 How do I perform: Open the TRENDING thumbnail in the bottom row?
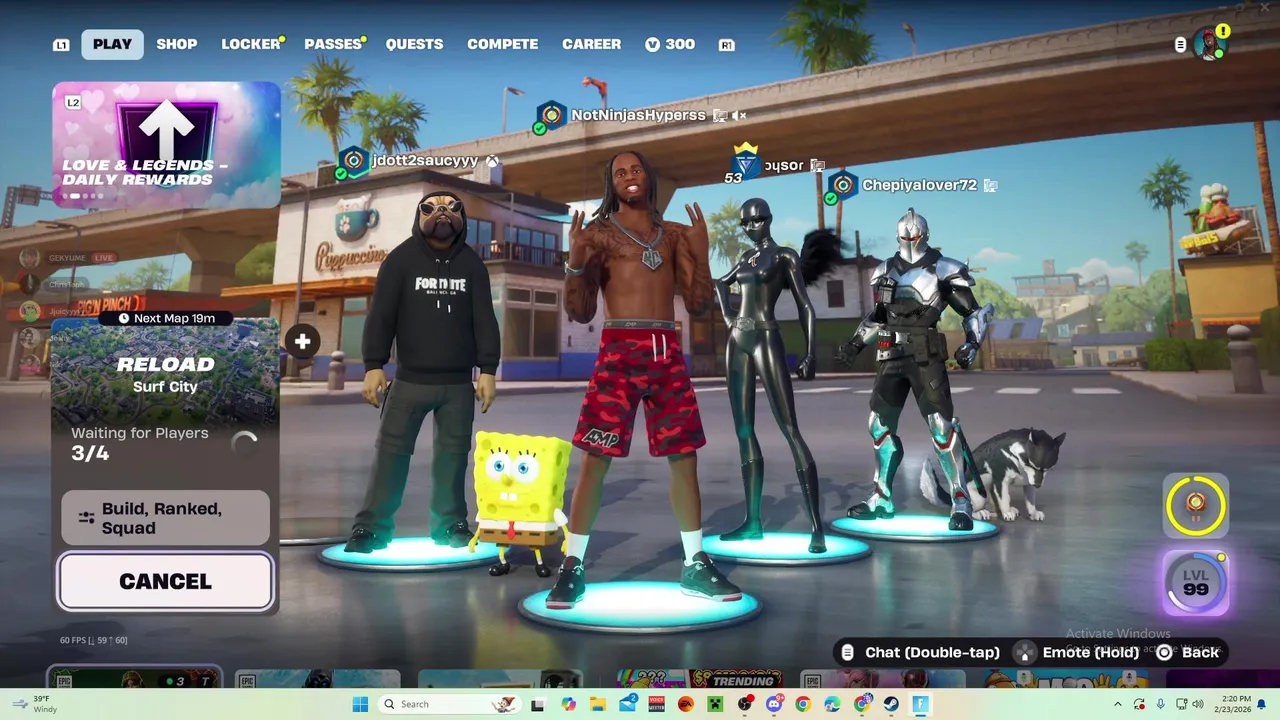tap(700, 680)
